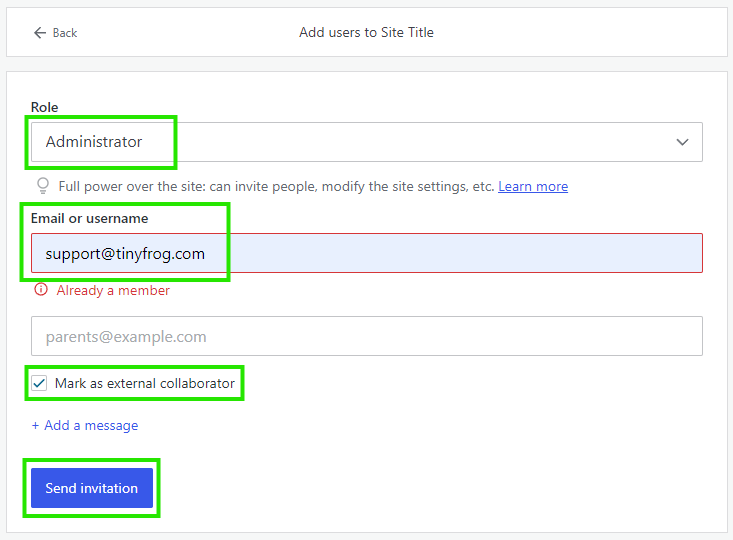Click the lightbulb hint icon
733x540 pixels.
tap(42, 186)
